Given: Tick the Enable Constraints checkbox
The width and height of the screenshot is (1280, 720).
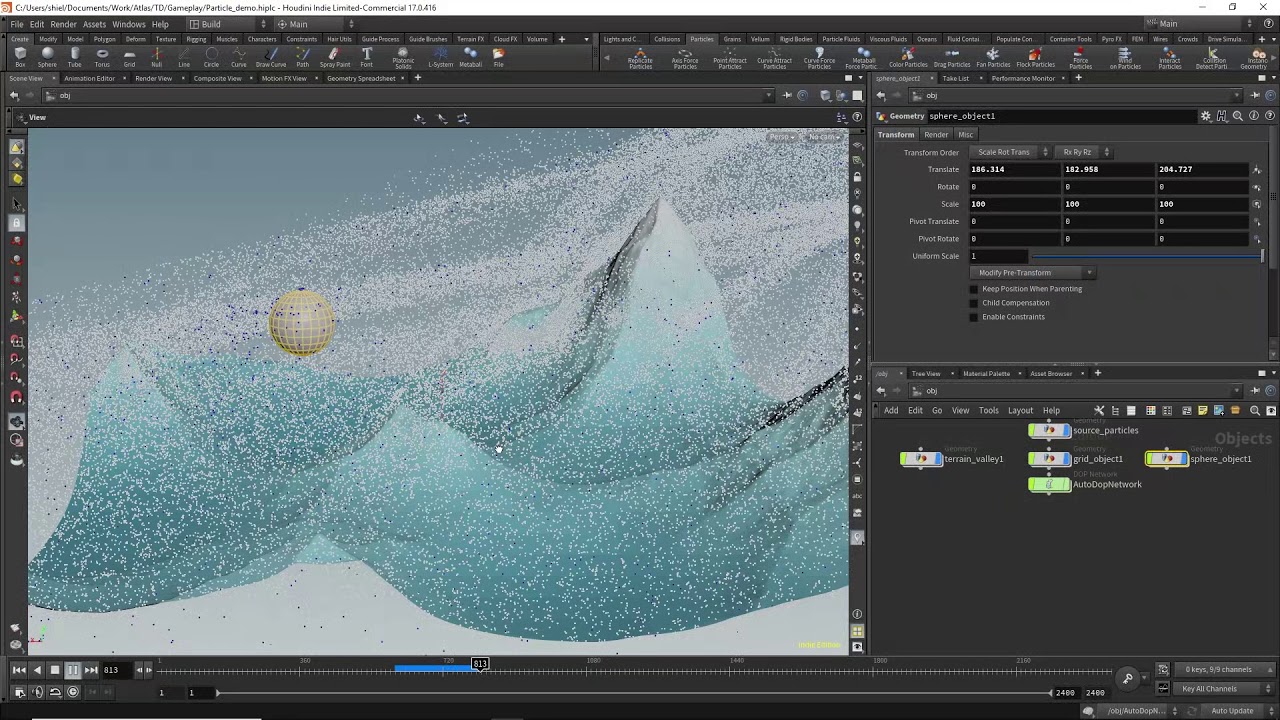Looking at the screenshot, I should 974,317.
